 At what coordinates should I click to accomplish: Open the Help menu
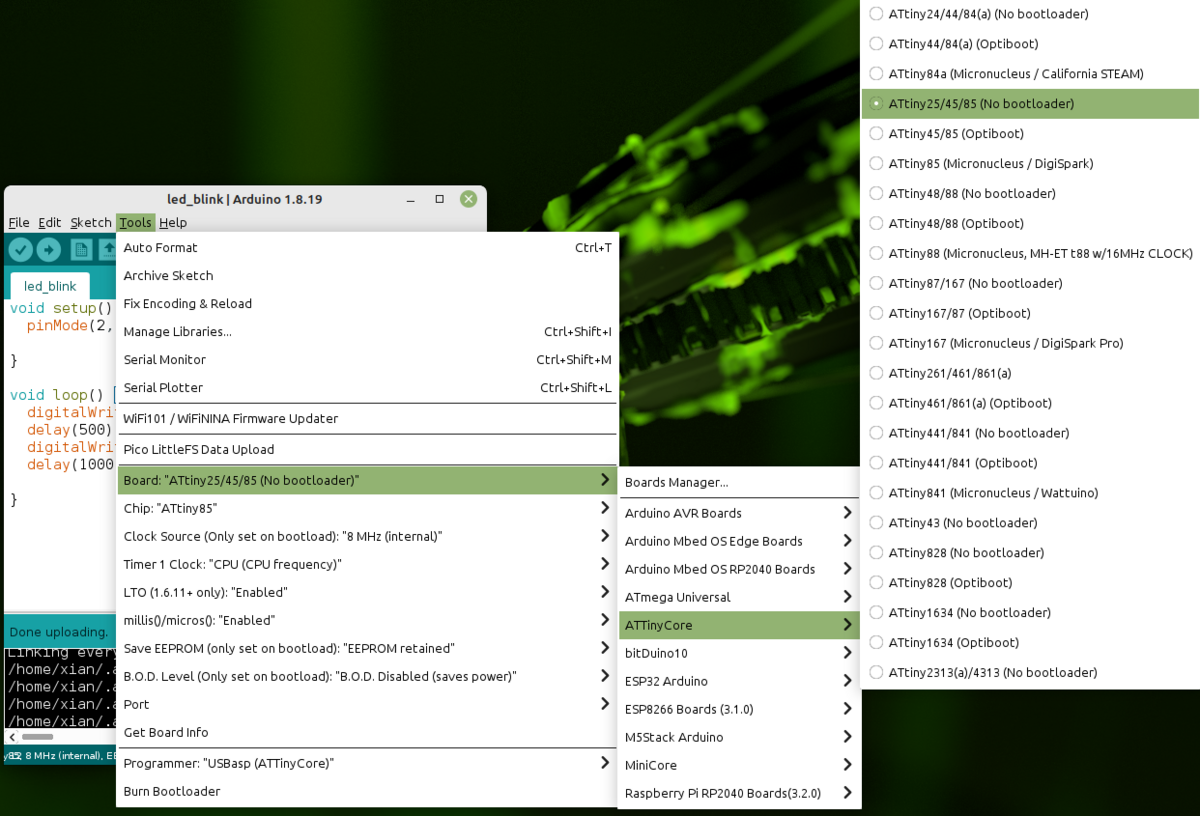point(173,222)
